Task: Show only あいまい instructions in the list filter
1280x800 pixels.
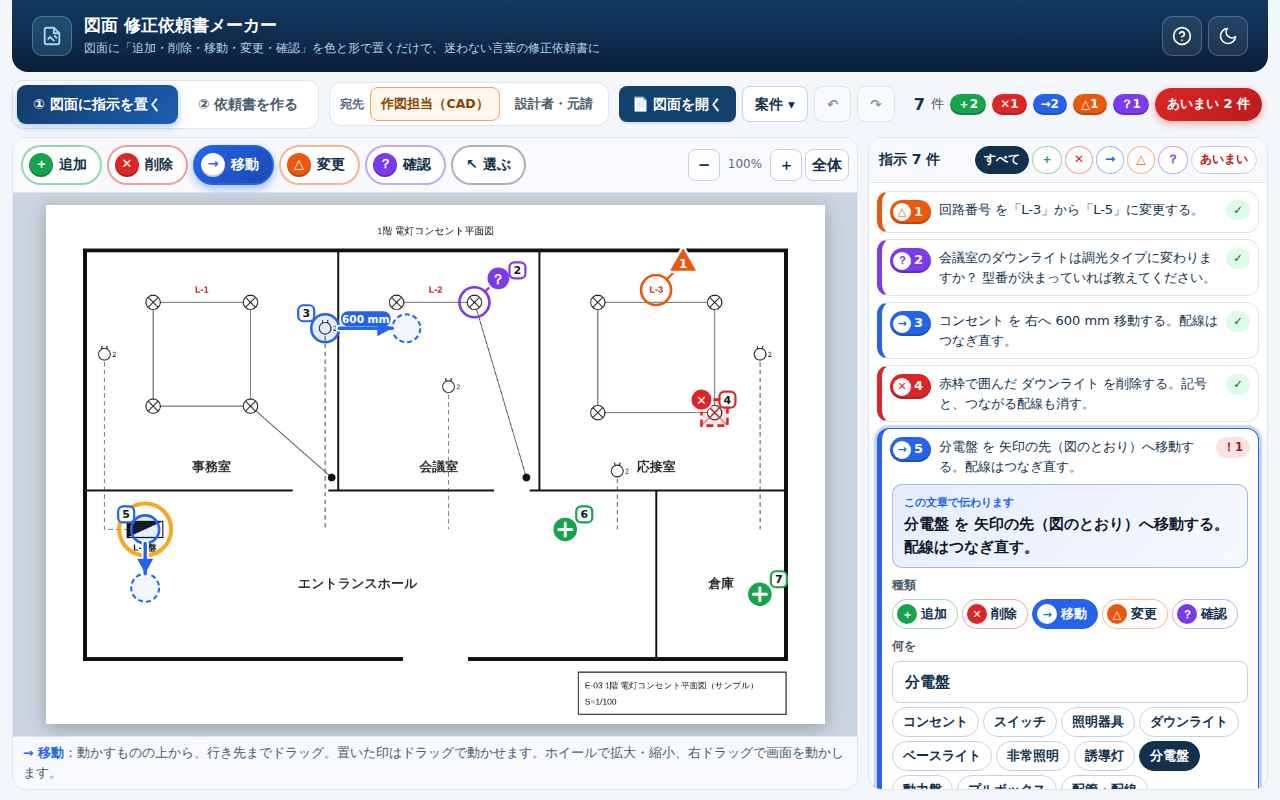Action: 1224,160
